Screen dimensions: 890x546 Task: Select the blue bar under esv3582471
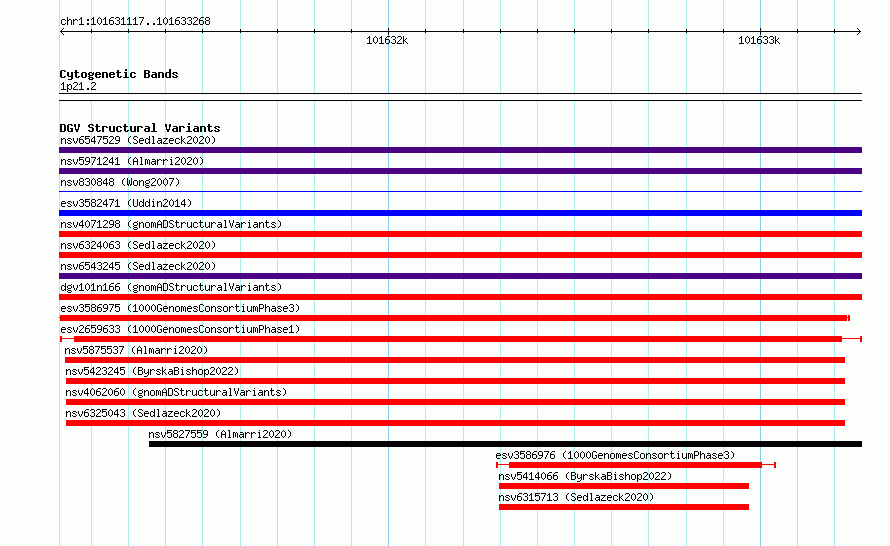pos(460,213)
